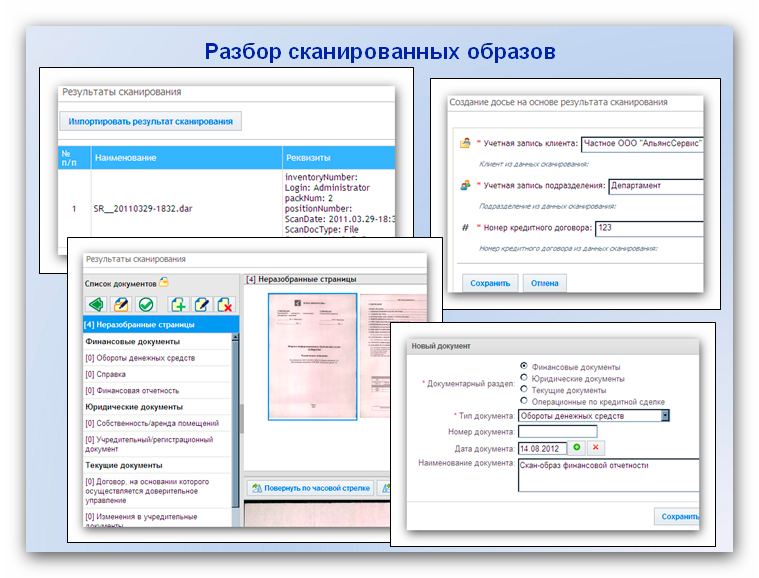Select [0] Справка item
The width and height of the screenshot is (759, 578).
157,374
